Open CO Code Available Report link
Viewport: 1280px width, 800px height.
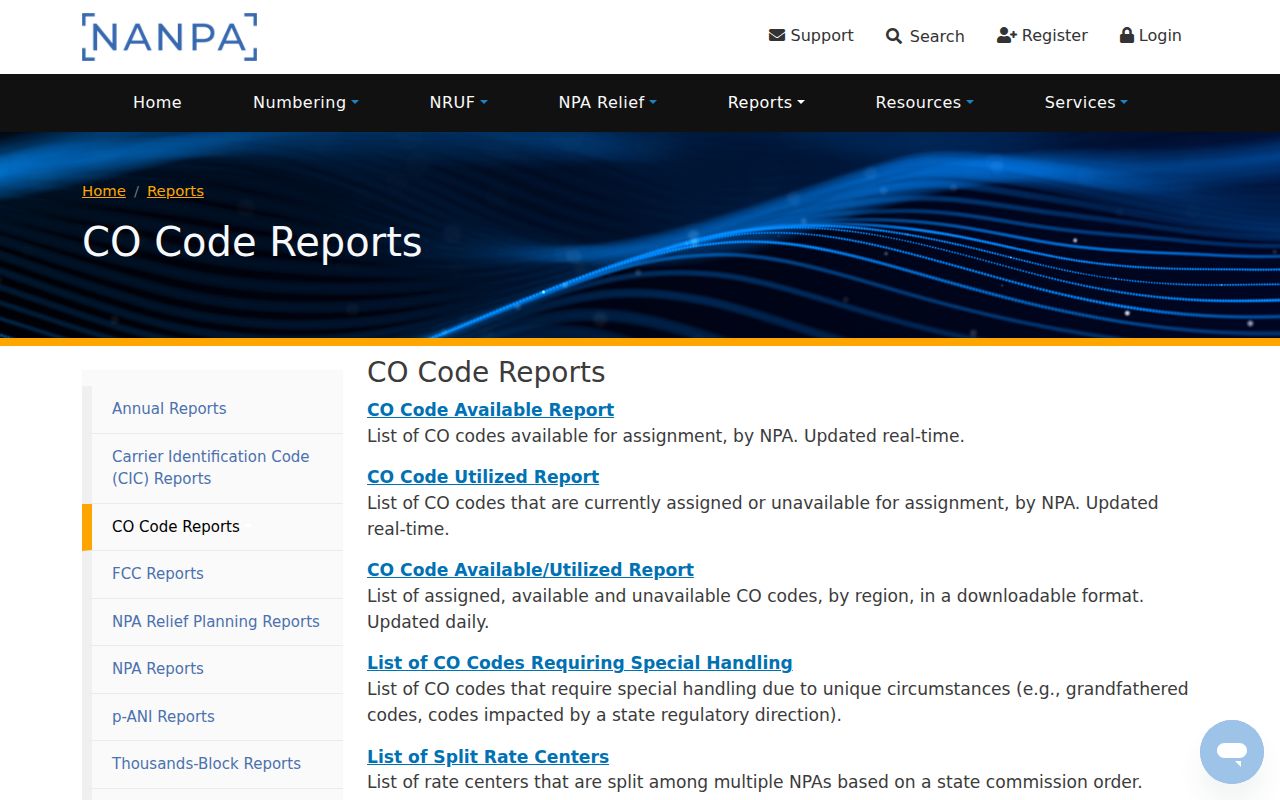pyautogui.click(x=490, y=410)
